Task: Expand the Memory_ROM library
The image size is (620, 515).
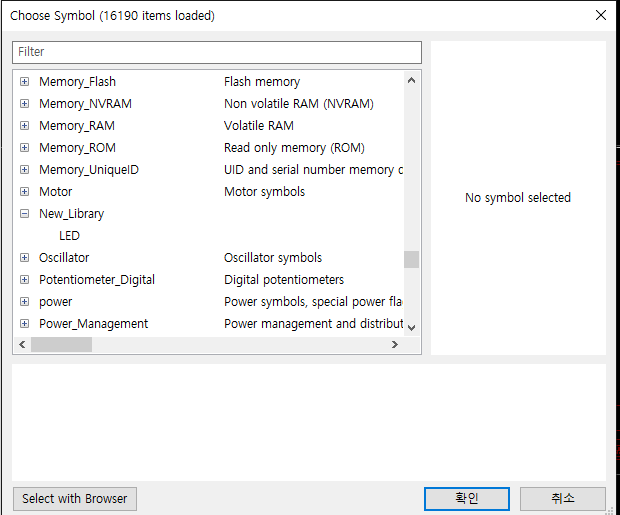Action: 25,148
